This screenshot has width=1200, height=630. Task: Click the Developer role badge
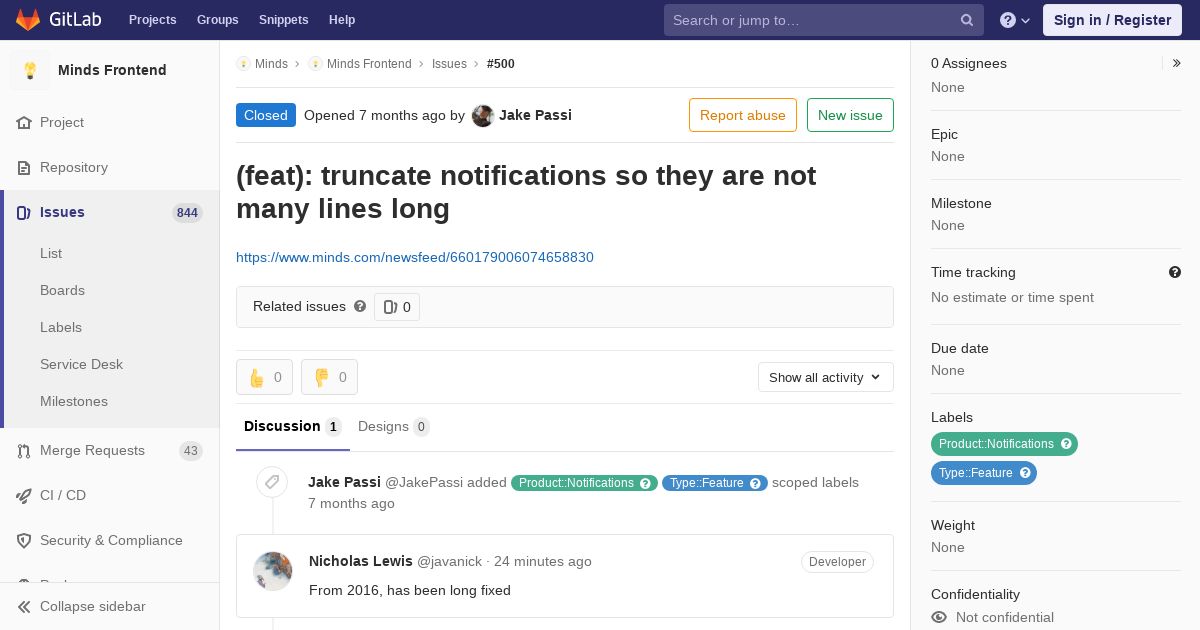[837, 562]
